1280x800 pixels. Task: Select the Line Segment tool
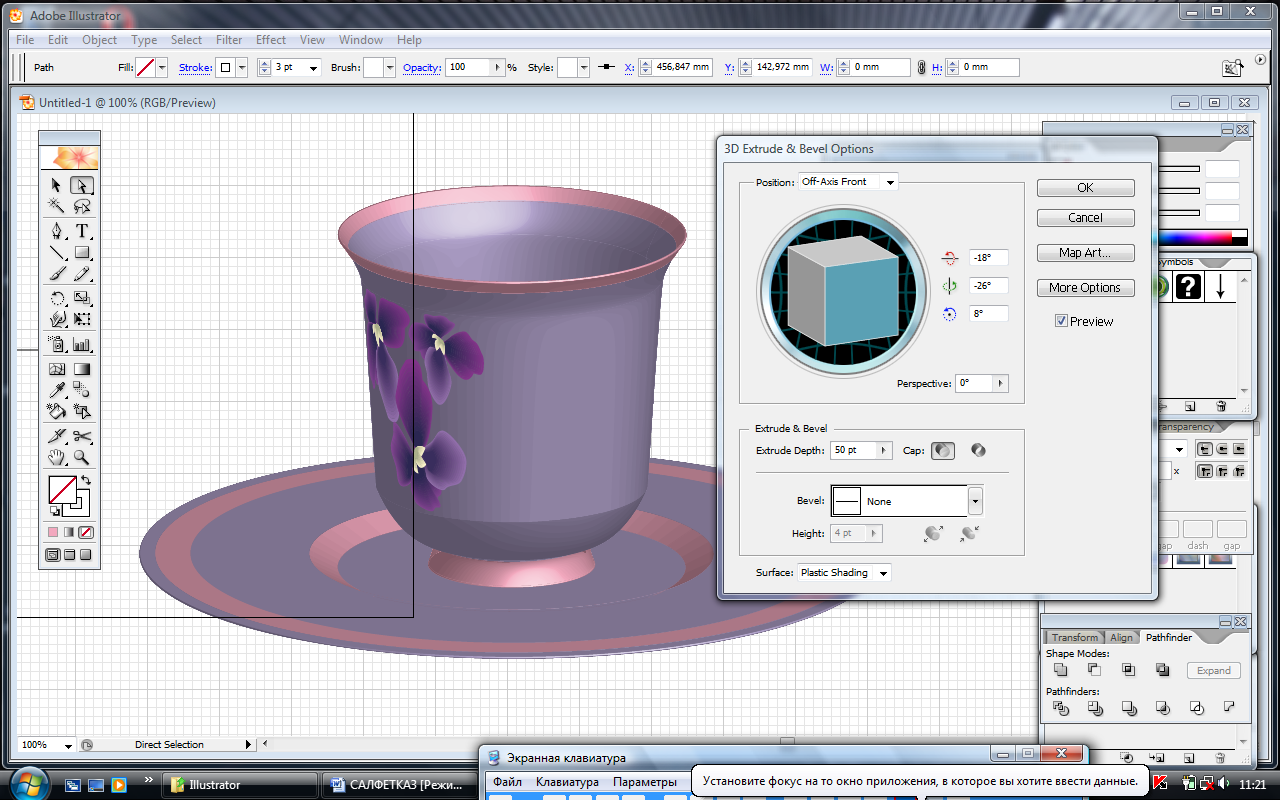tap(57, 252)
